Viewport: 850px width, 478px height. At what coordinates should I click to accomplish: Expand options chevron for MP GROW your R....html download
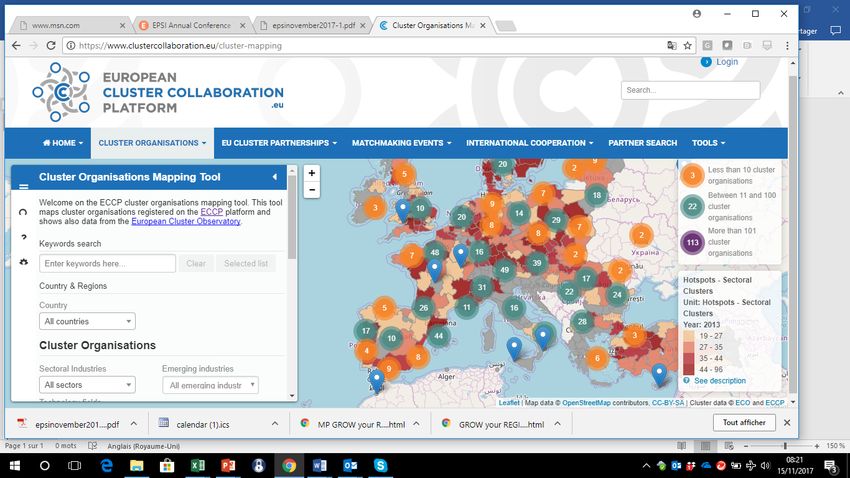pos(416,424)
